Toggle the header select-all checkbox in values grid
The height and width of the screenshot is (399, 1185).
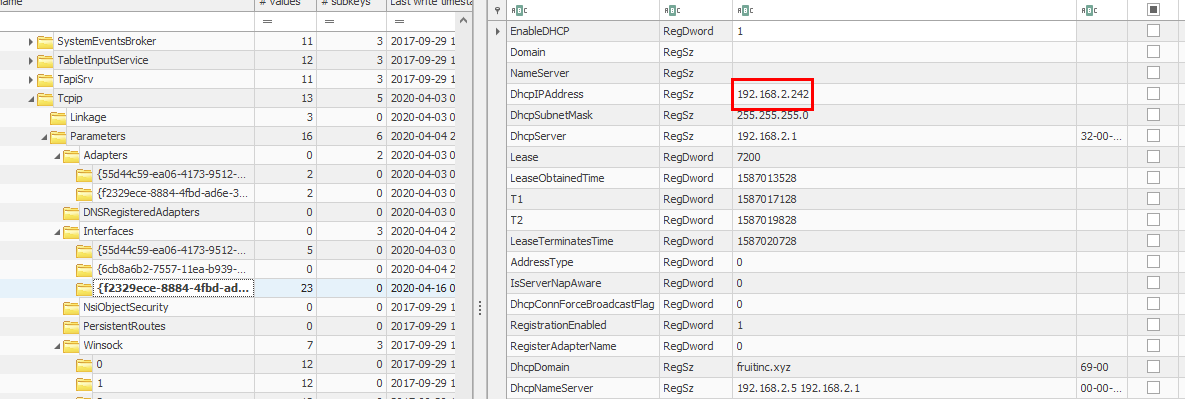pos(1153,10)
